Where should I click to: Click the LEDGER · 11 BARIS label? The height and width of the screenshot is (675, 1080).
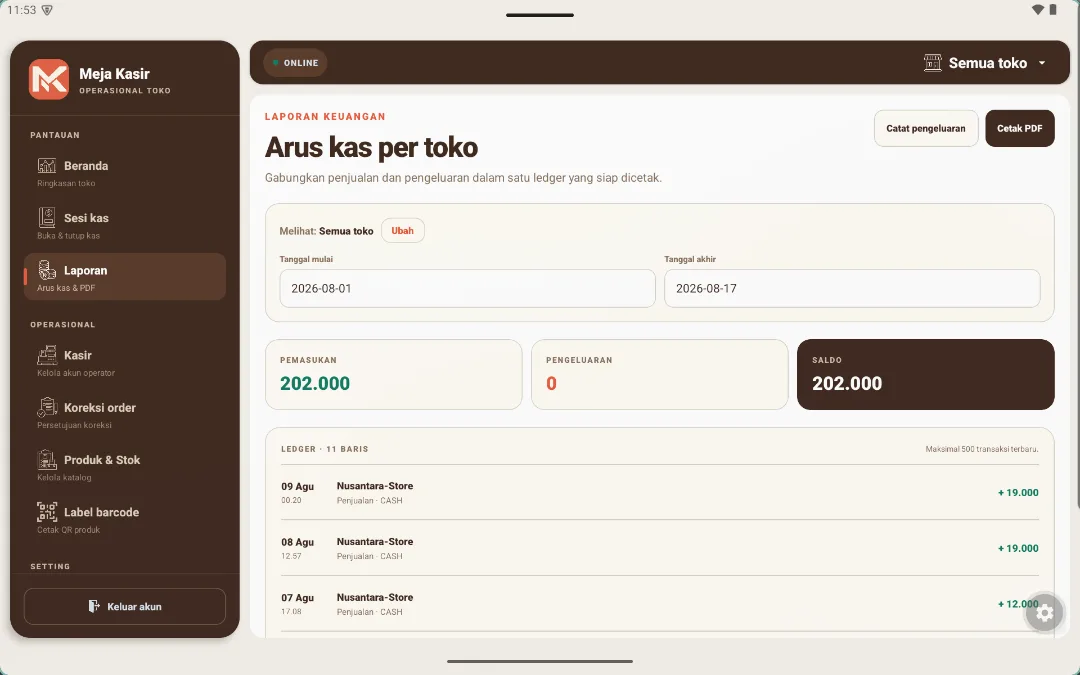click(324, 449)
